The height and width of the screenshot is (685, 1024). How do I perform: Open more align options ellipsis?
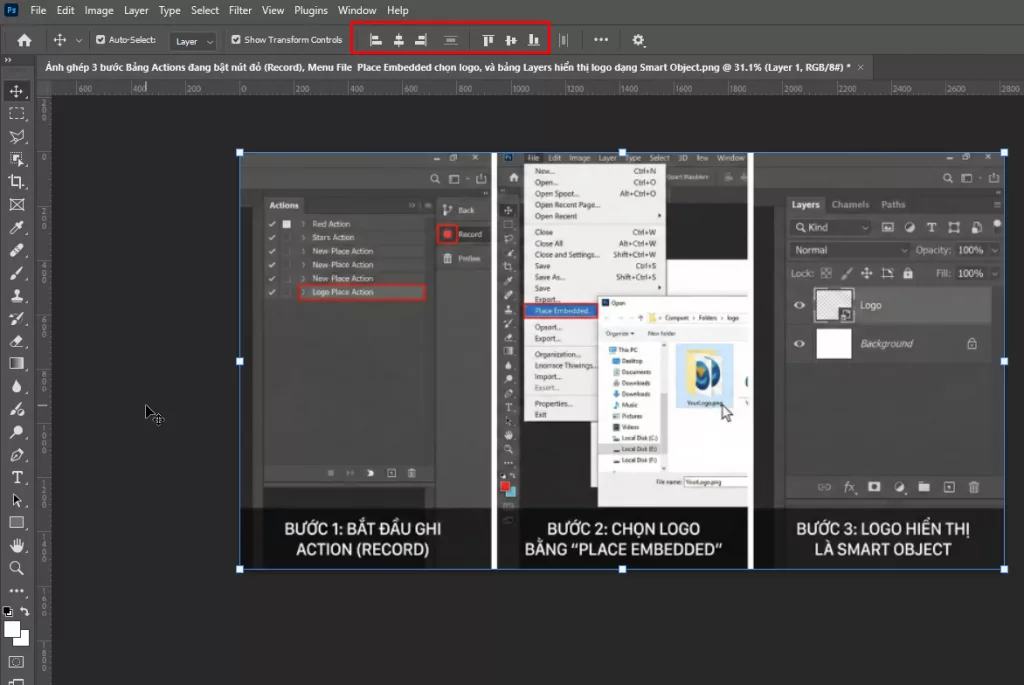601,40
